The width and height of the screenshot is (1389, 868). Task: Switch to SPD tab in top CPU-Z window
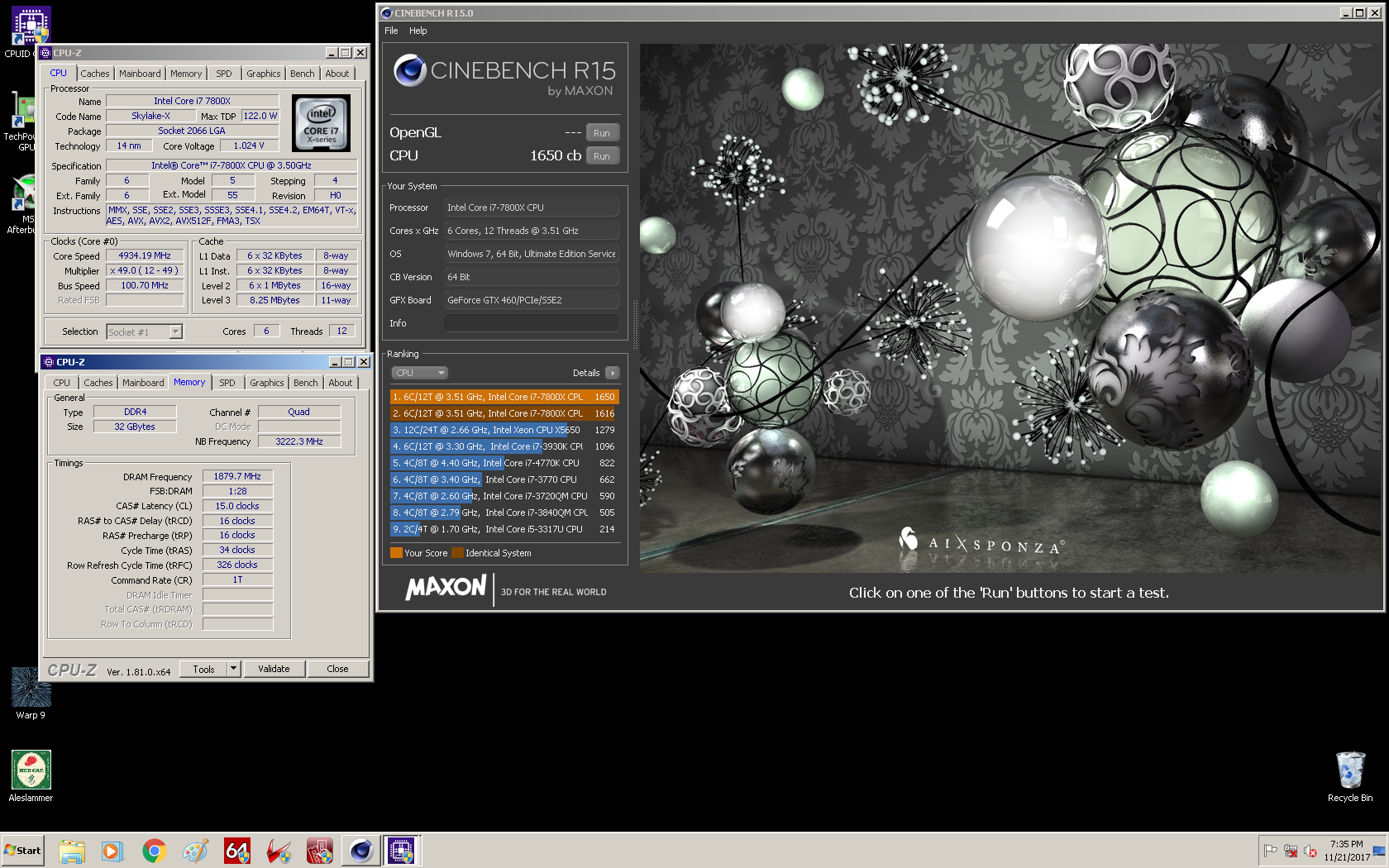tap(224, 74)
